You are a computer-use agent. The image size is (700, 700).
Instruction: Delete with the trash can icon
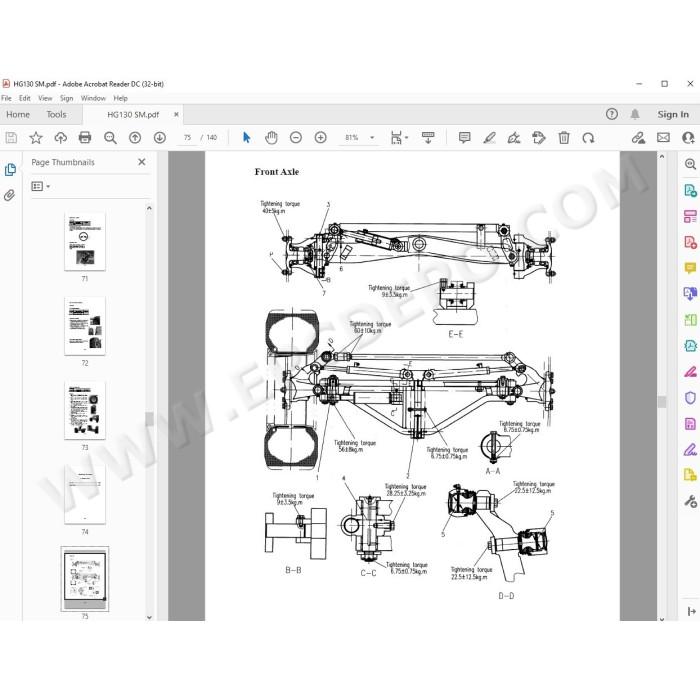point(564,138)
